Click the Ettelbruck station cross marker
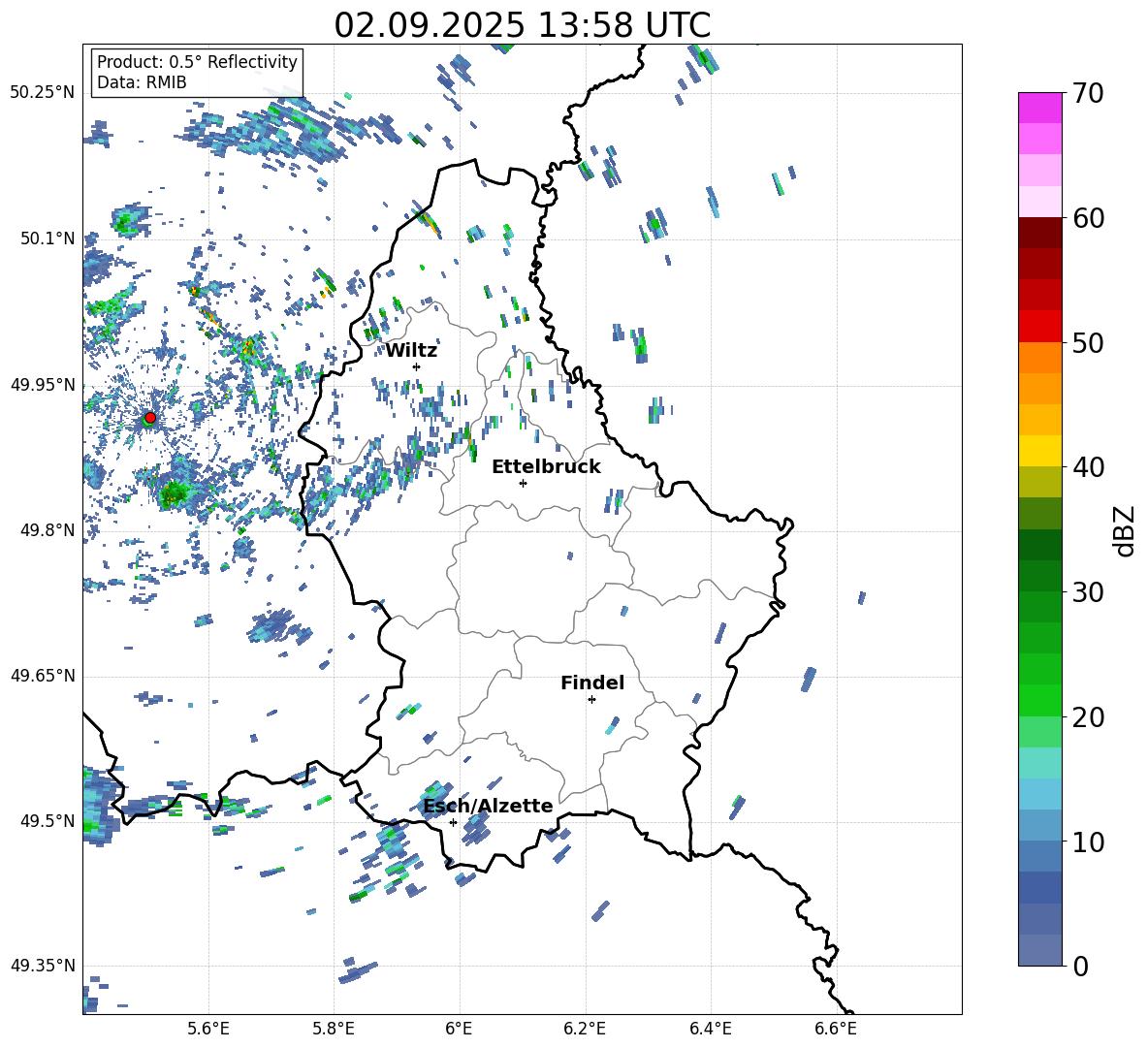1148x1048 pixels. point(523,483)
